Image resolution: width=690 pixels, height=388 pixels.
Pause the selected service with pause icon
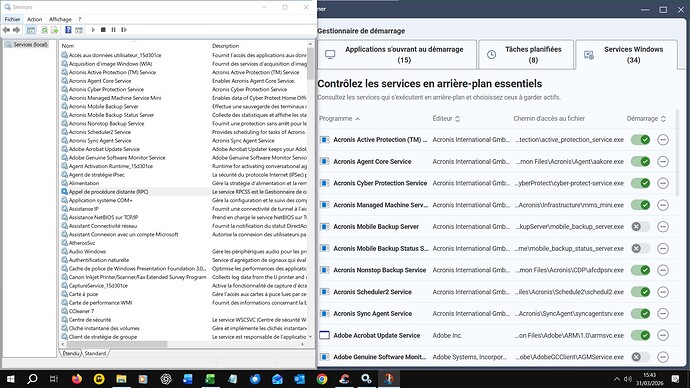pos(114,30)
